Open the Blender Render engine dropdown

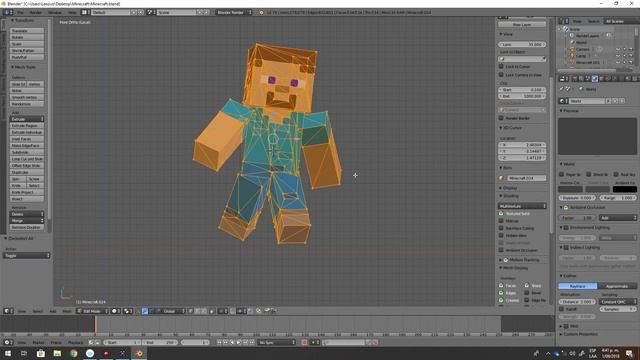[234, 13]
